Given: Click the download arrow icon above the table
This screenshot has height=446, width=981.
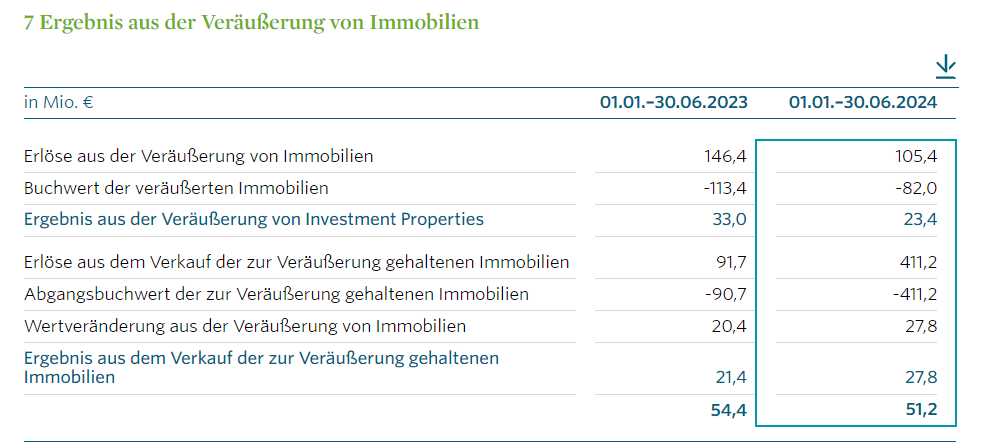Looking at the screenshot, I should pyautogui.click(x=945, y=66).
